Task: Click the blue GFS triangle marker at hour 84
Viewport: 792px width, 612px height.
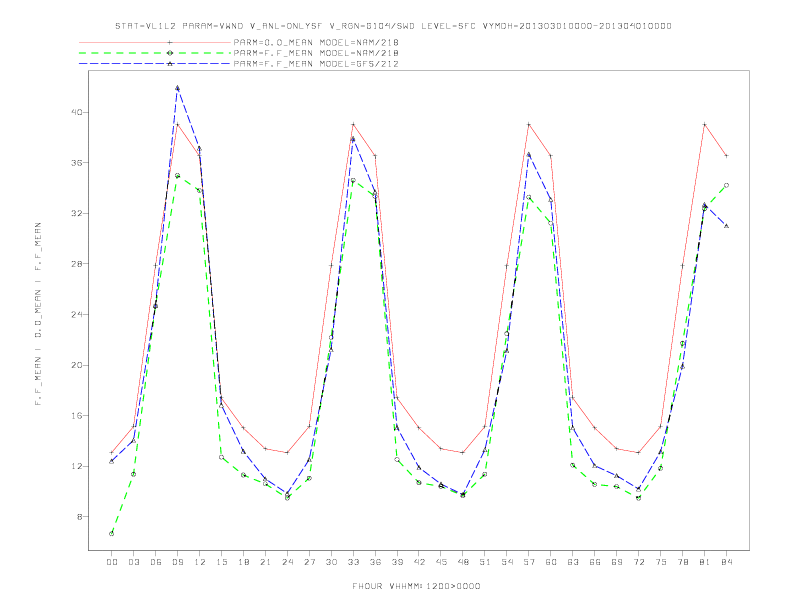Action: (x=726, y=226)
